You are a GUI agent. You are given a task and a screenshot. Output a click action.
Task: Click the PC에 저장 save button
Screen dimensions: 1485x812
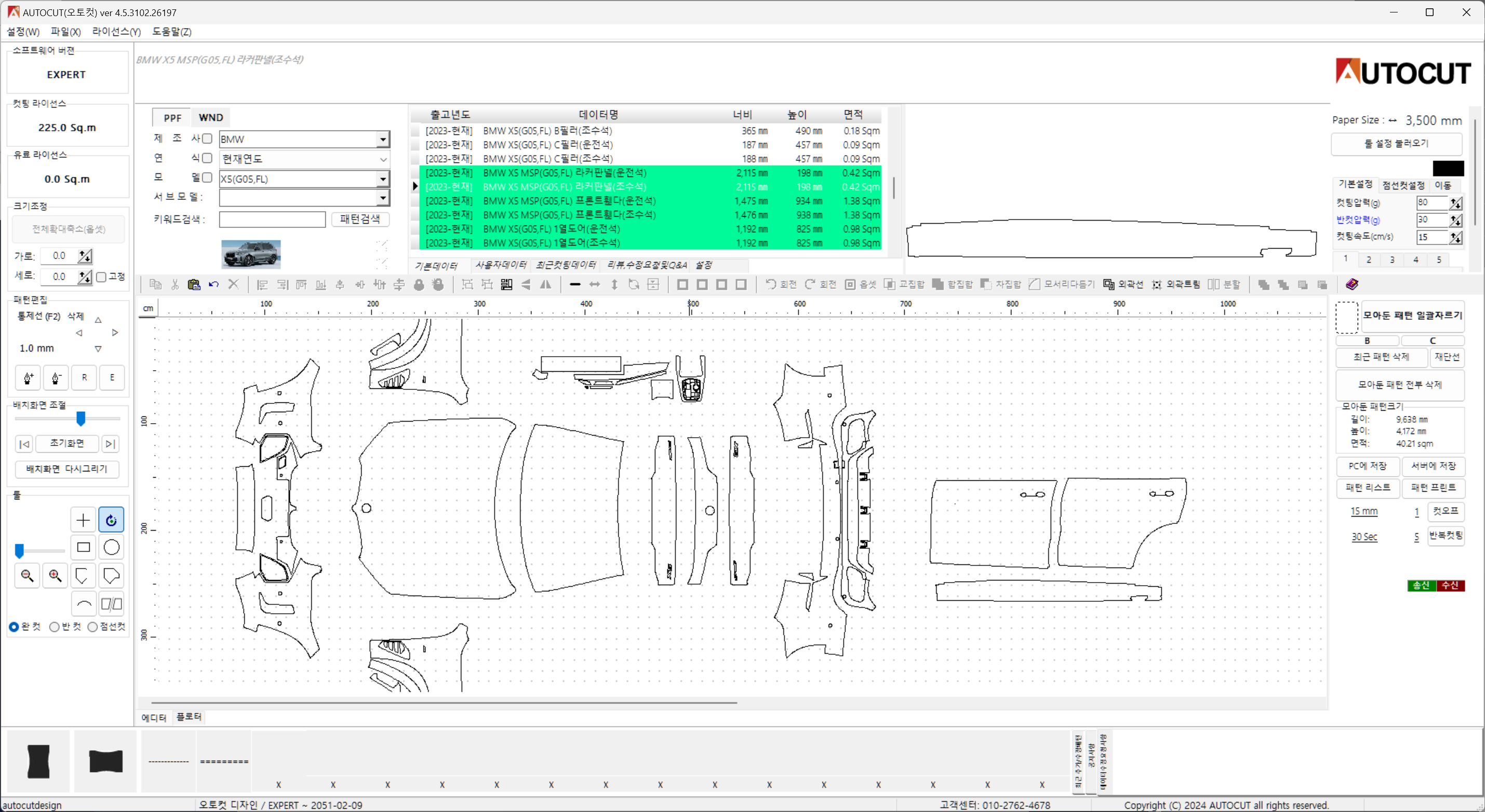pyautogui.click(x=1368, y=466)
